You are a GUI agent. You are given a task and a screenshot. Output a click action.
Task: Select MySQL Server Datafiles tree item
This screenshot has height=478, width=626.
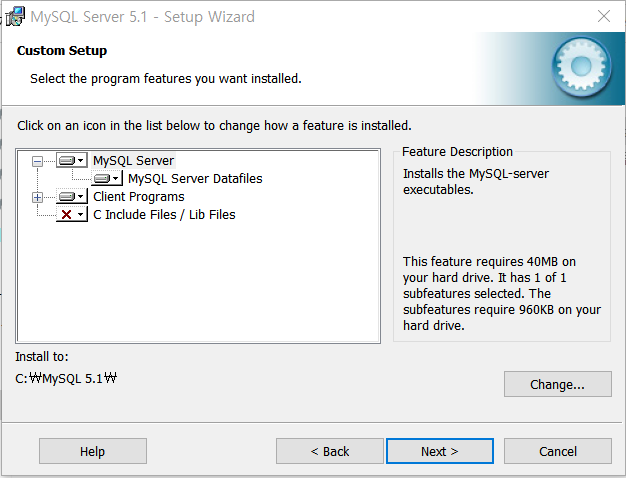coord(195,179)
